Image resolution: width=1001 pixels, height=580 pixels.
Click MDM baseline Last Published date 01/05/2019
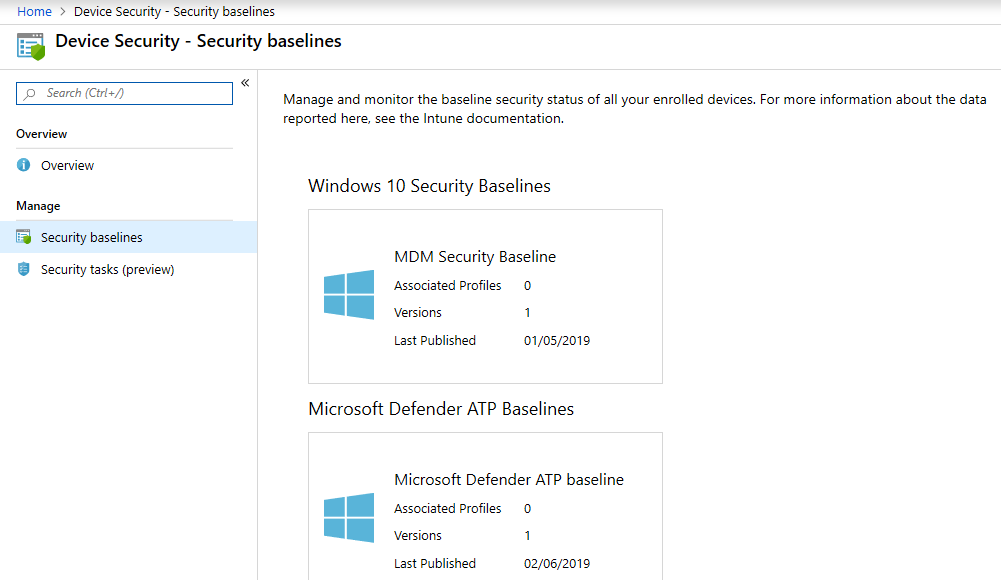tap(557, 341)
